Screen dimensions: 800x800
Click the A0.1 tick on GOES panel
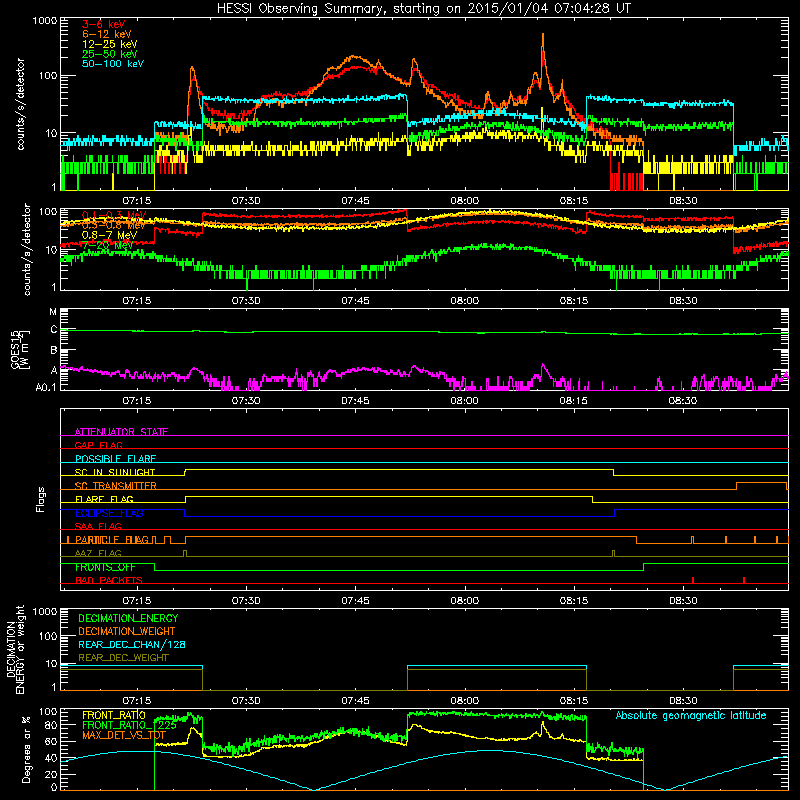[x=46, y=387]
